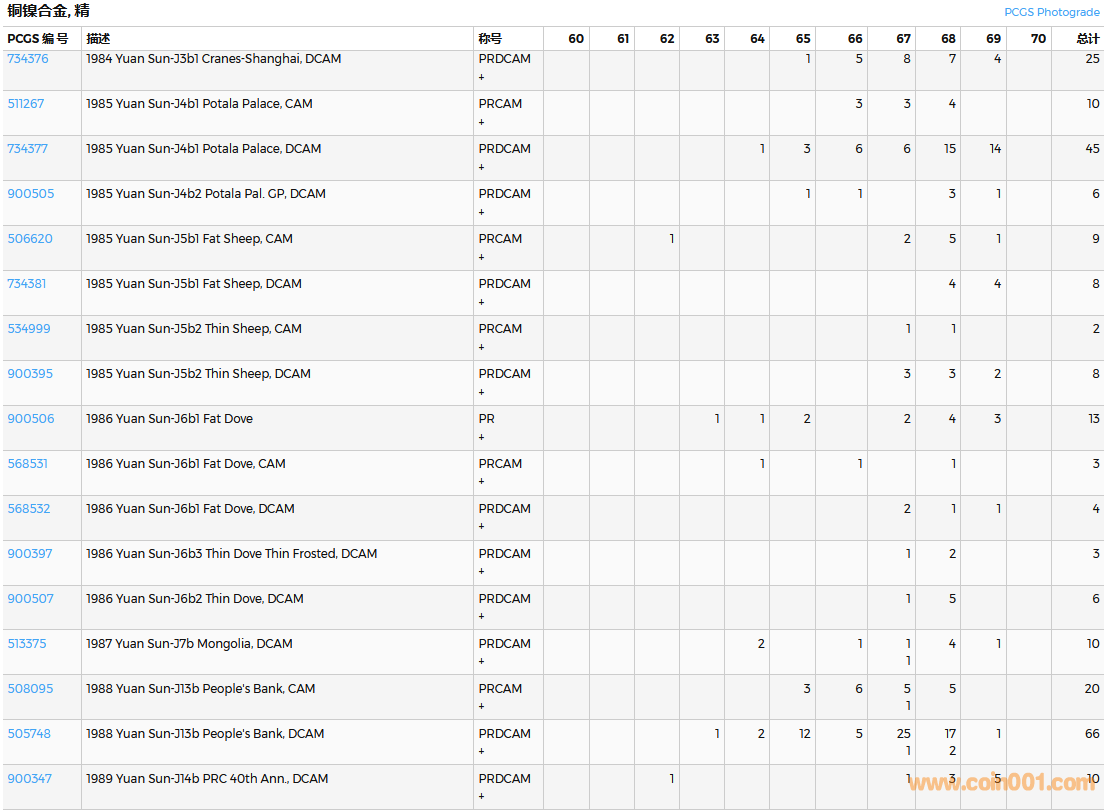Expand plus sign in Cranes-Shanghai DCAM row
The width and height of the screenshot is (1108, 810).
[x=481, y=77]
